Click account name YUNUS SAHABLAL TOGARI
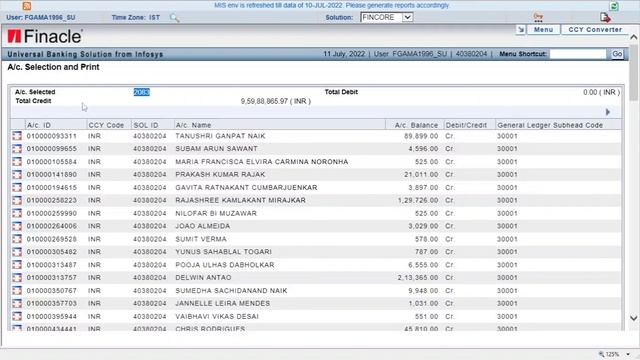 pos(223,252)
